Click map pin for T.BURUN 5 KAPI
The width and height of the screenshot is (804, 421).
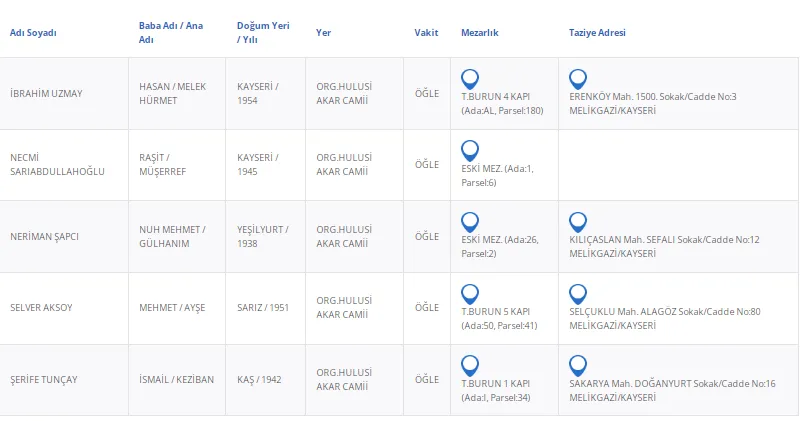(470, 293)
